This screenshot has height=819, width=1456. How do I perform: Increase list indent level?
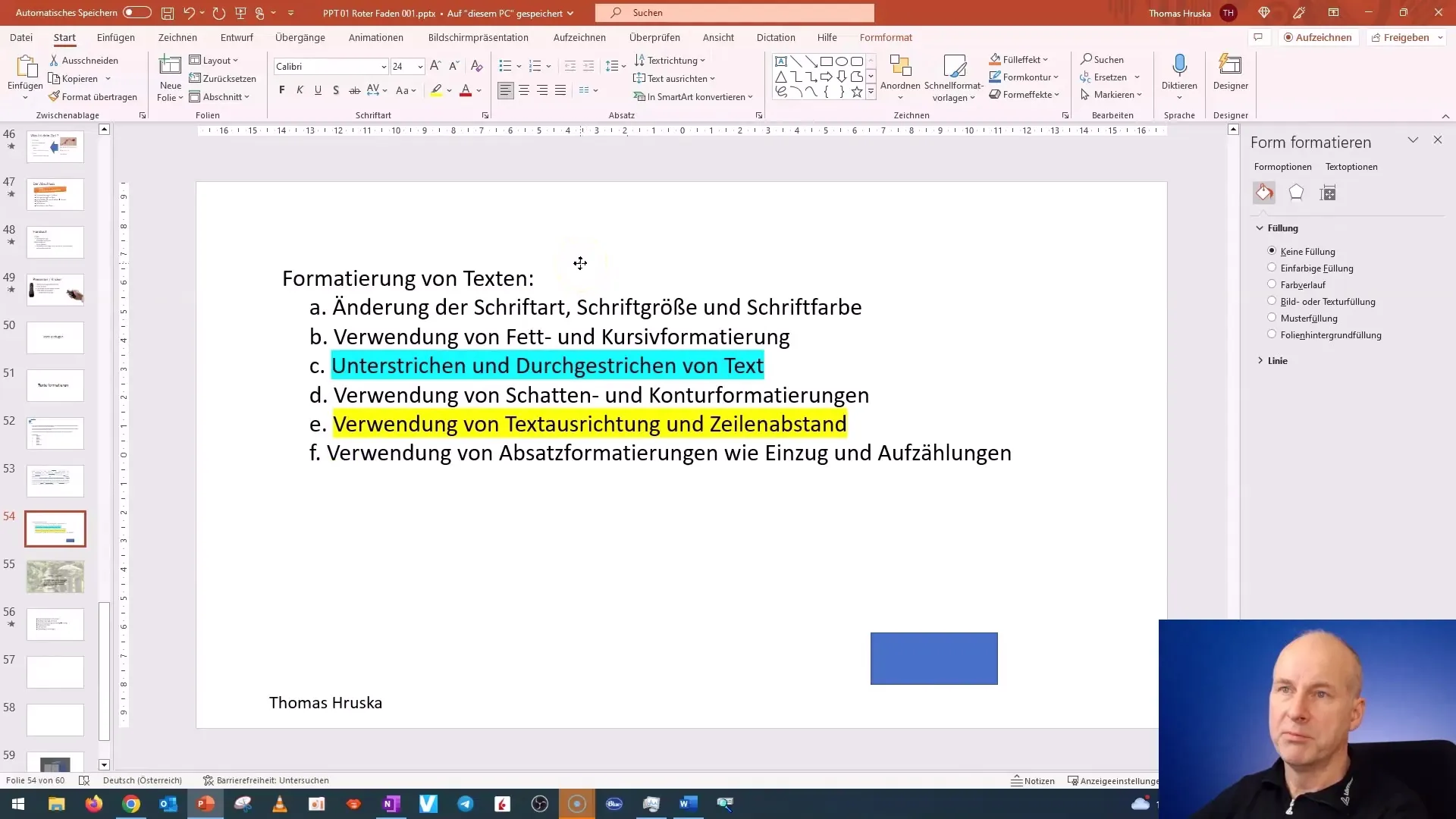pos(588,66)
